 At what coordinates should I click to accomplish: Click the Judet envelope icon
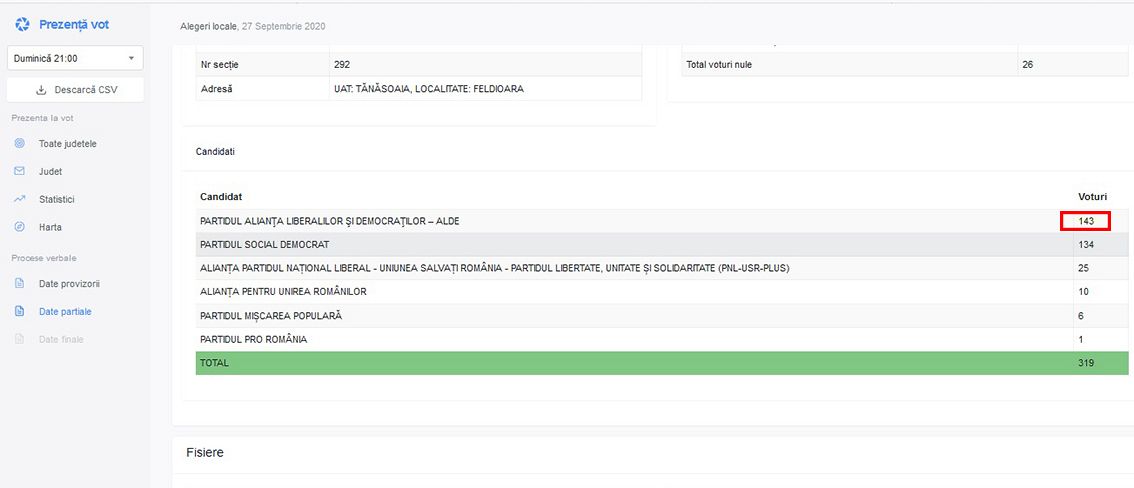click(20, 171)
